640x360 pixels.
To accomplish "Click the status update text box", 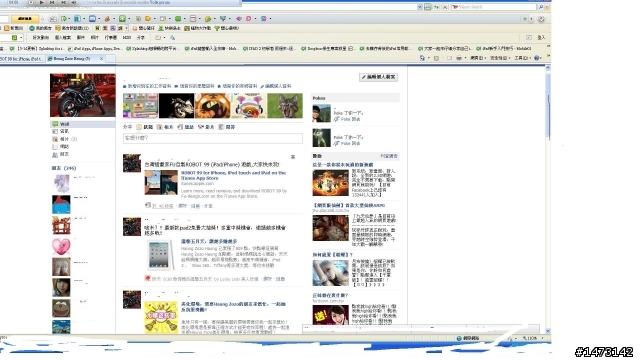I will [213, 138].
